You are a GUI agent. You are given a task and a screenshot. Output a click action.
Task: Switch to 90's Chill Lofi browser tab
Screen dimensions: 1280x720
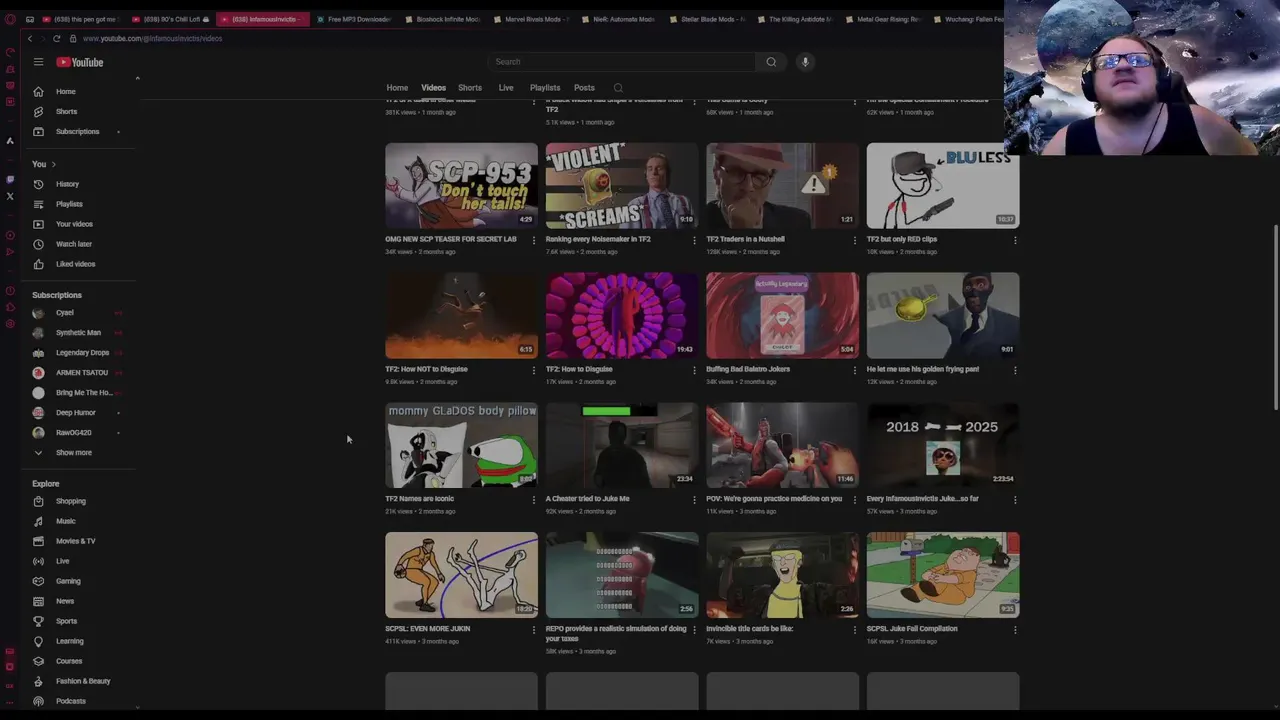172,19
